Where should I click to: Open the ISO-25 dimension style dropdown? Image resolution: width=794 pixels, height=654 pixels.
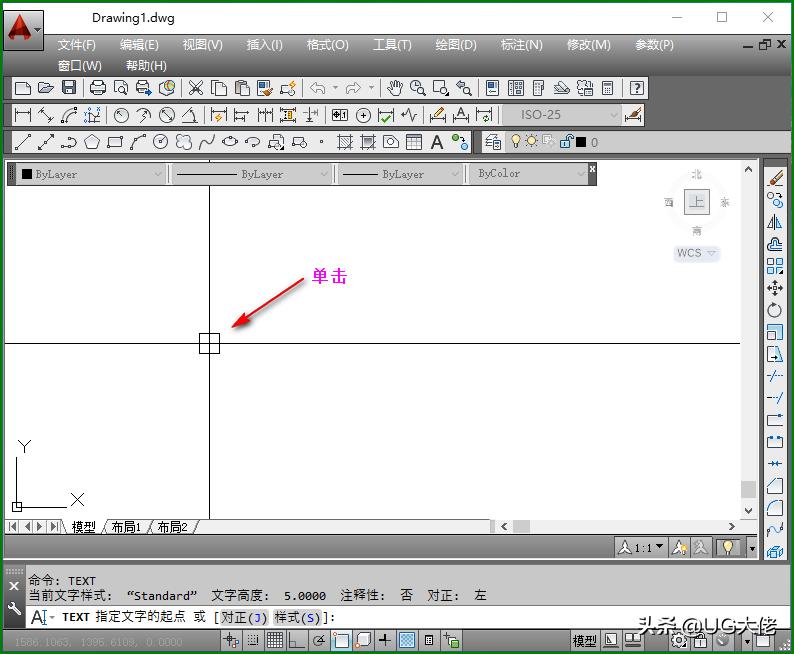(x=560, y=115)
